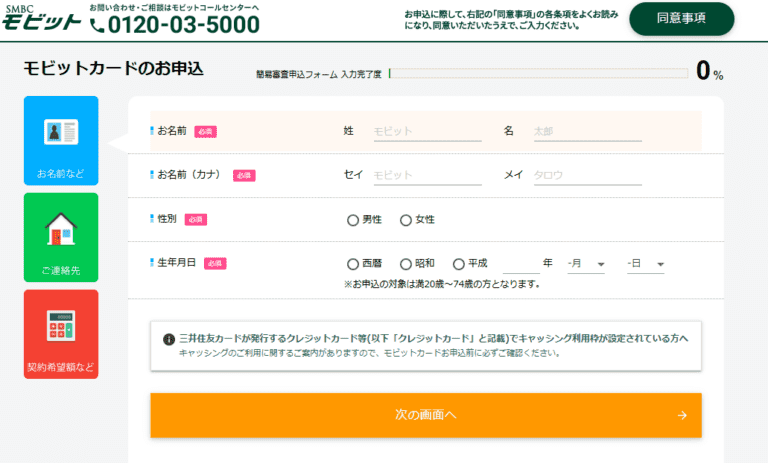This screenshot has height=463, width=768.
Task: Click the 生年月日 field label
Action: (176, 263)
